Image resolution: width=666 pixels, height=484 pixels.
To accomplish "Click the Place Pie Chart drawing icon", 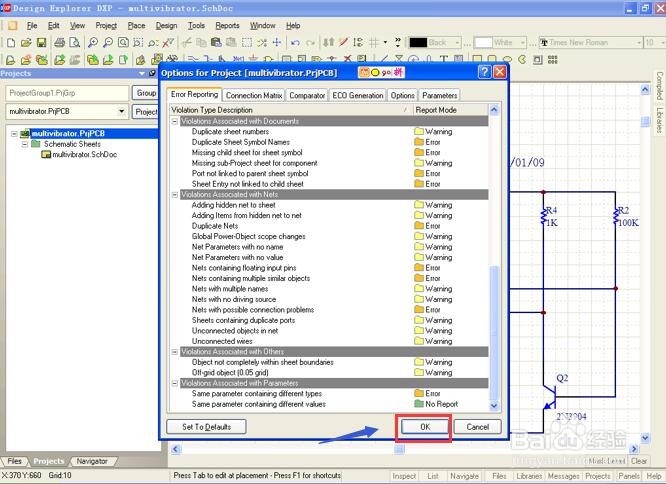I will 522,59.
